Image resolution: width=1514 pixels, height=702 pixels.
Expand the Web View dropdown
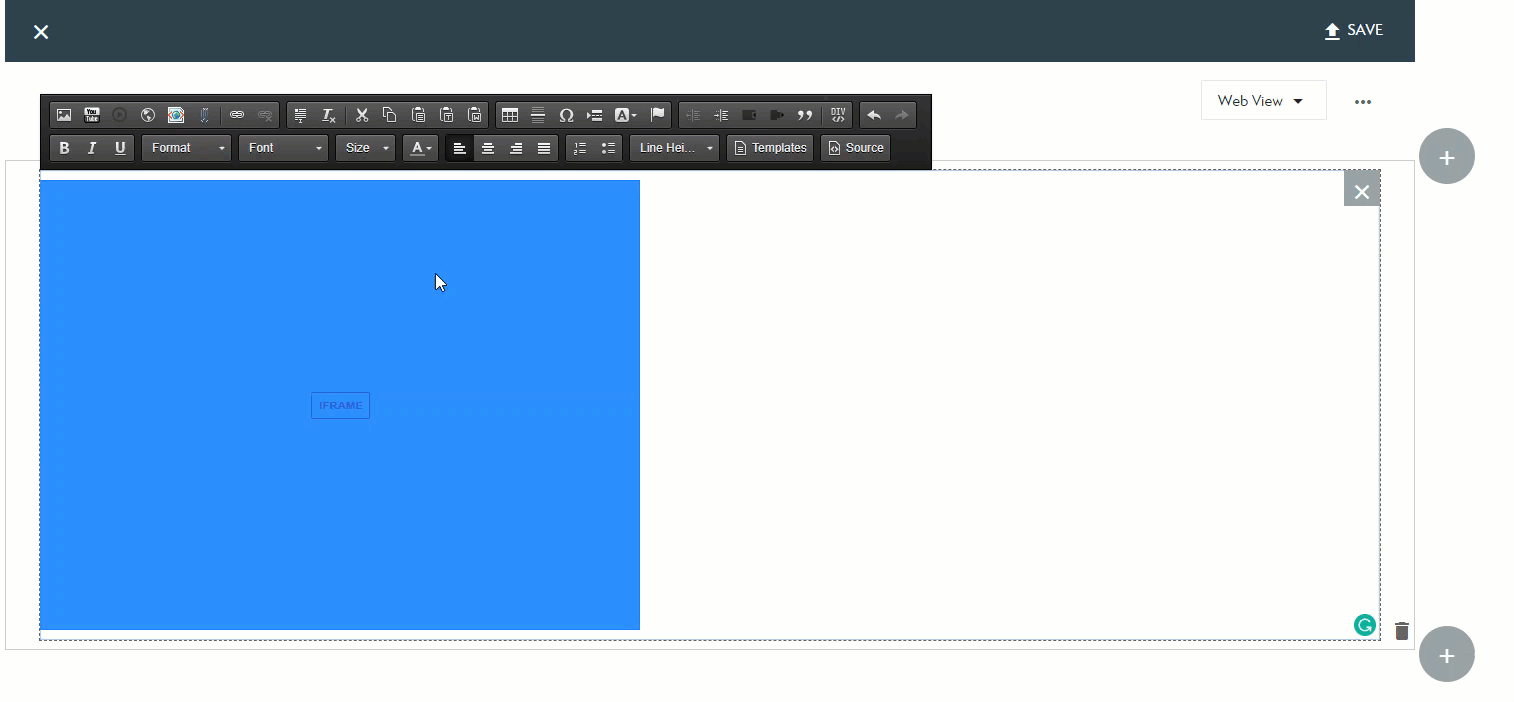(1263, 101)
